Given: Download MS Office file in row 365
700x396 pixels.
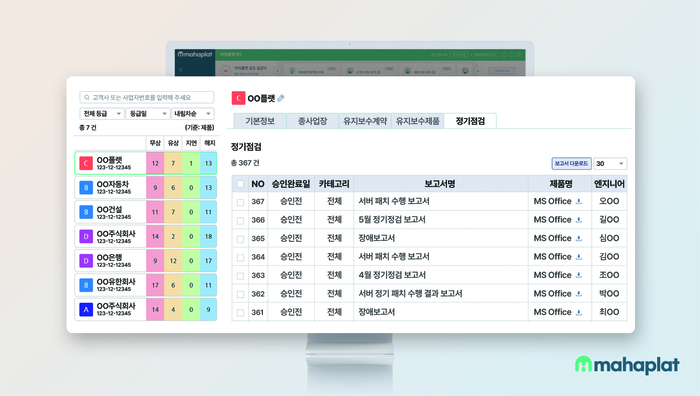Looking at the screenshot, I should pyautogui.click(x=579, y=238).
